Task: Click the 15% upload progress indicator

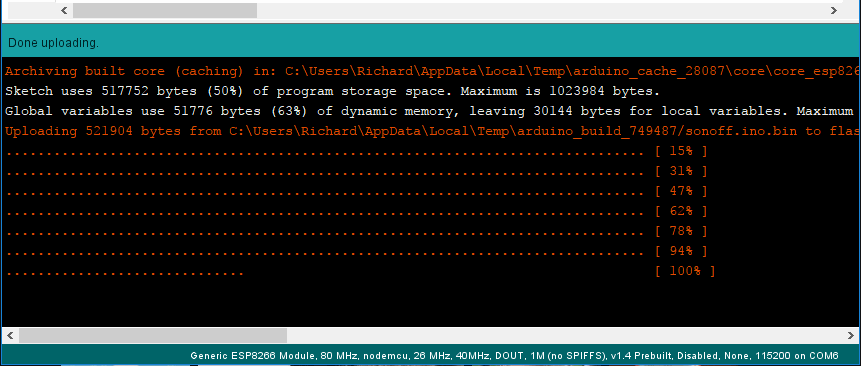Action: tap(681, 151)
